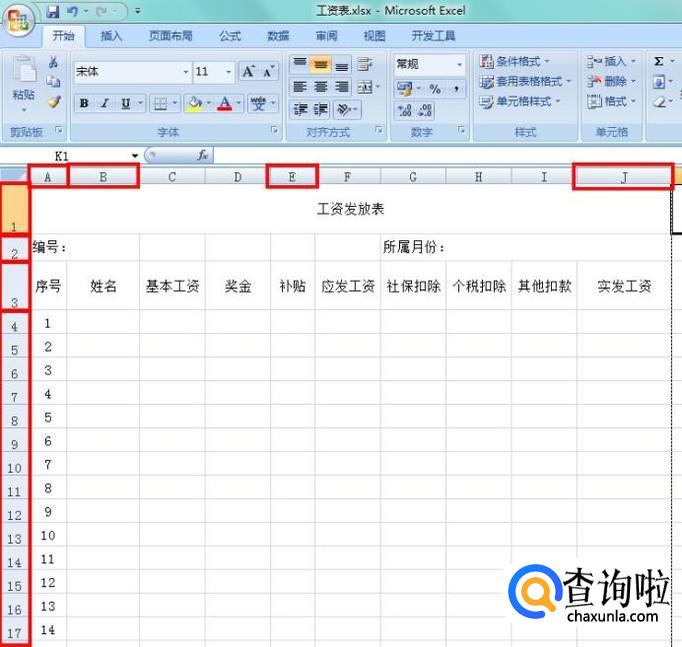Click the fx insert function button

point(202,155)
